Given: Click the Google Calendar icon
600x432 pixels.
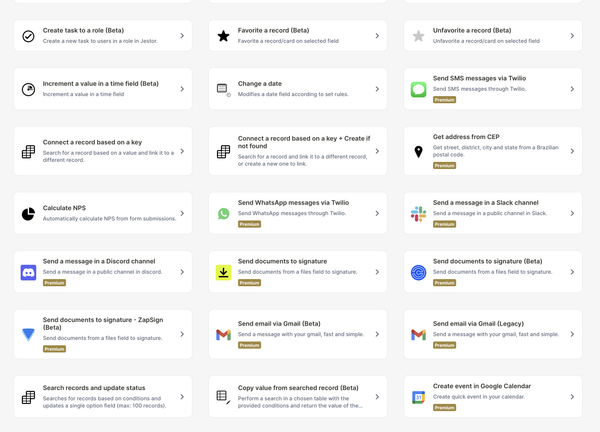Looking at the screenshot, I should [418, 397].
